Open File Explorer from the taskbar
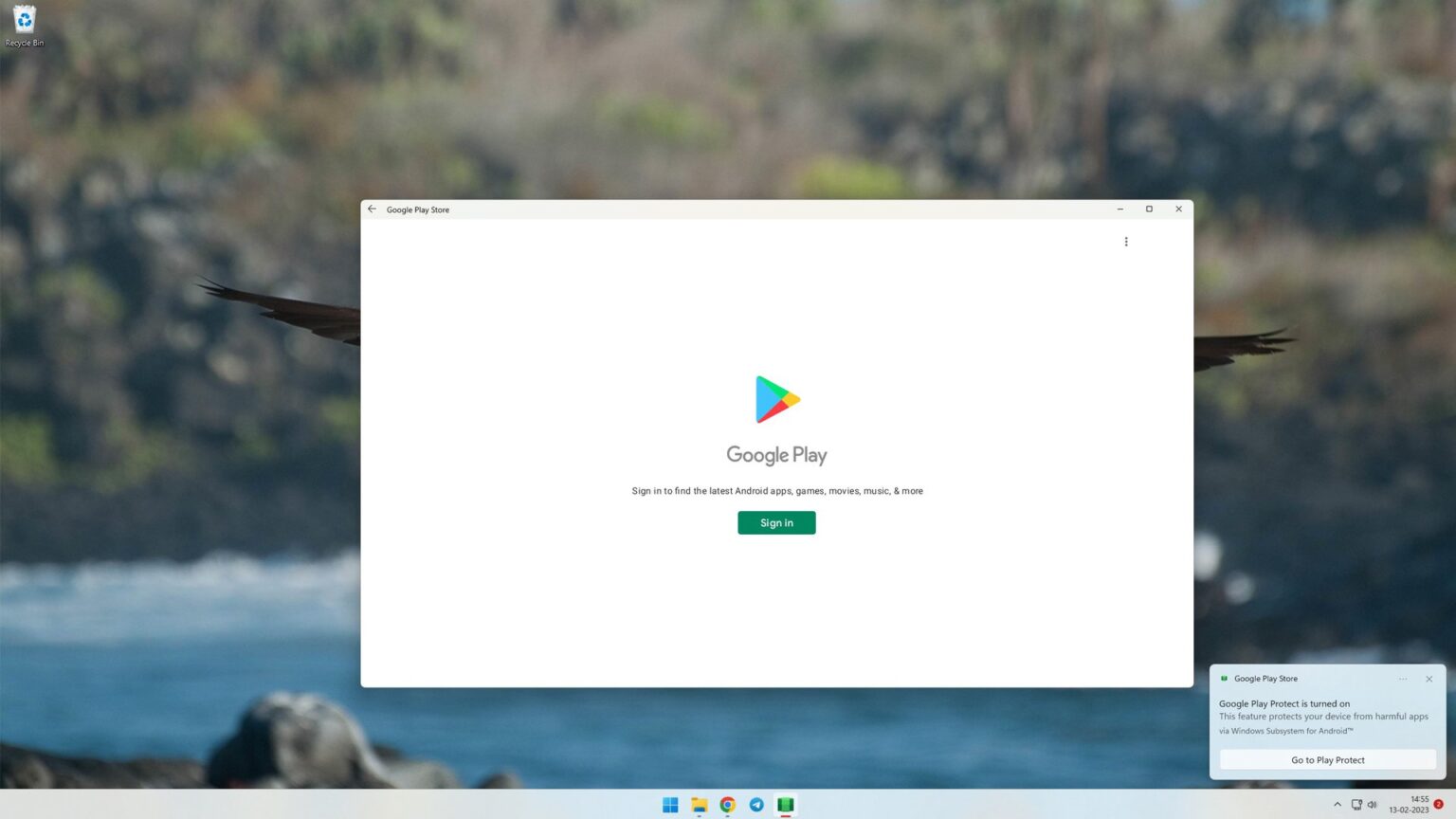 pos(699,805)
